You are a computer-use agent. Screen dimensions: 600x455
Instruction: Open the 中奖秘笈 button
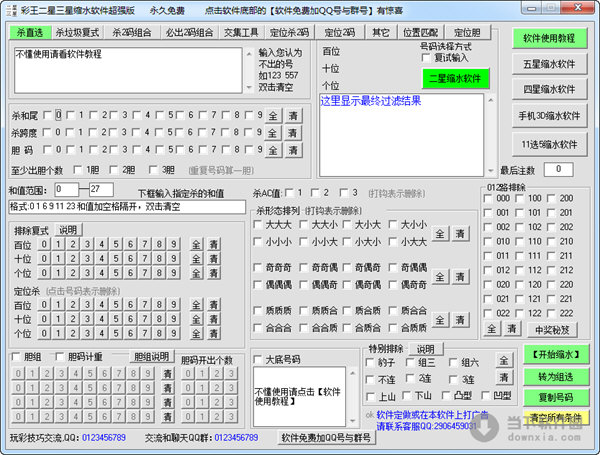tap(552, 329)
